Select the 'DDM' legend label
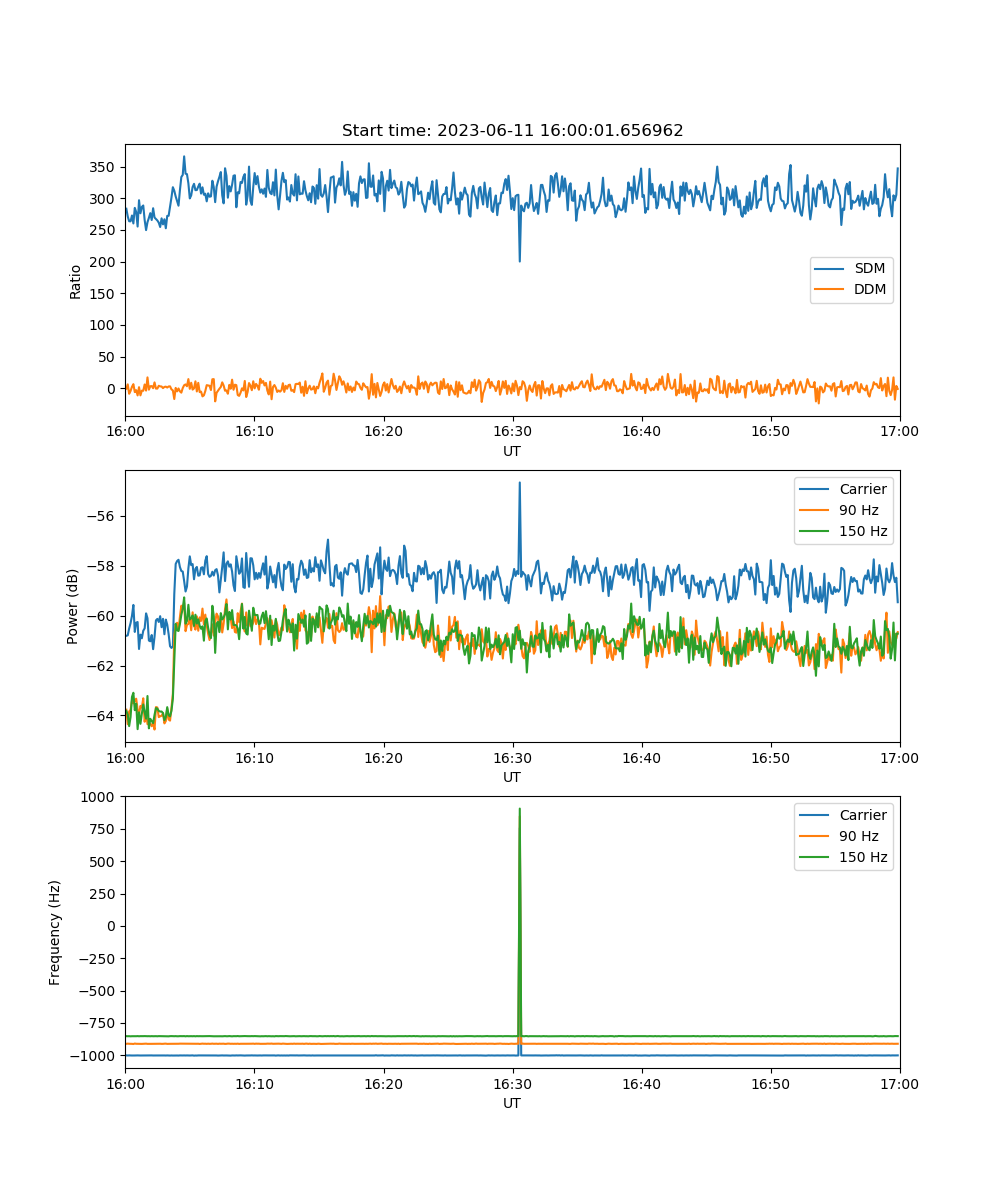 coord(870,290)
